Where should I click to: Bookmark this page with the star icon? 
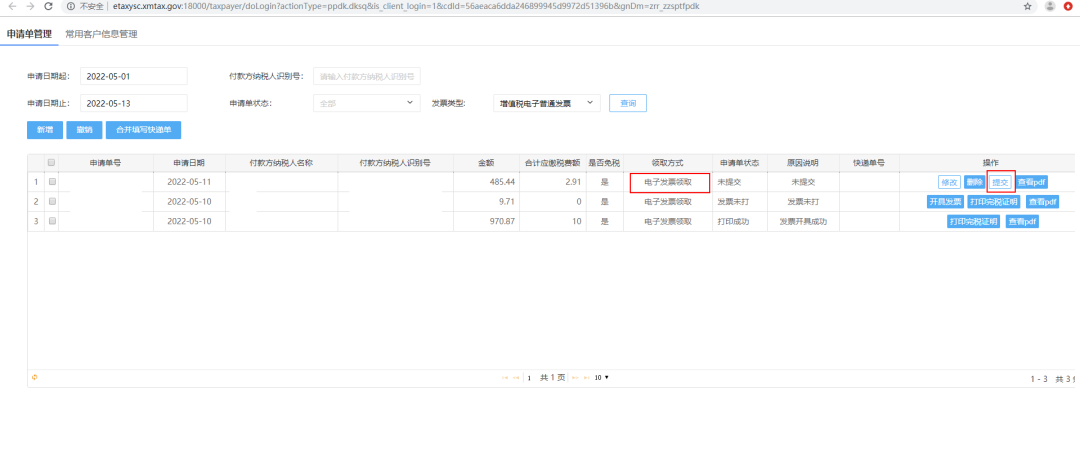point(1028,6)
